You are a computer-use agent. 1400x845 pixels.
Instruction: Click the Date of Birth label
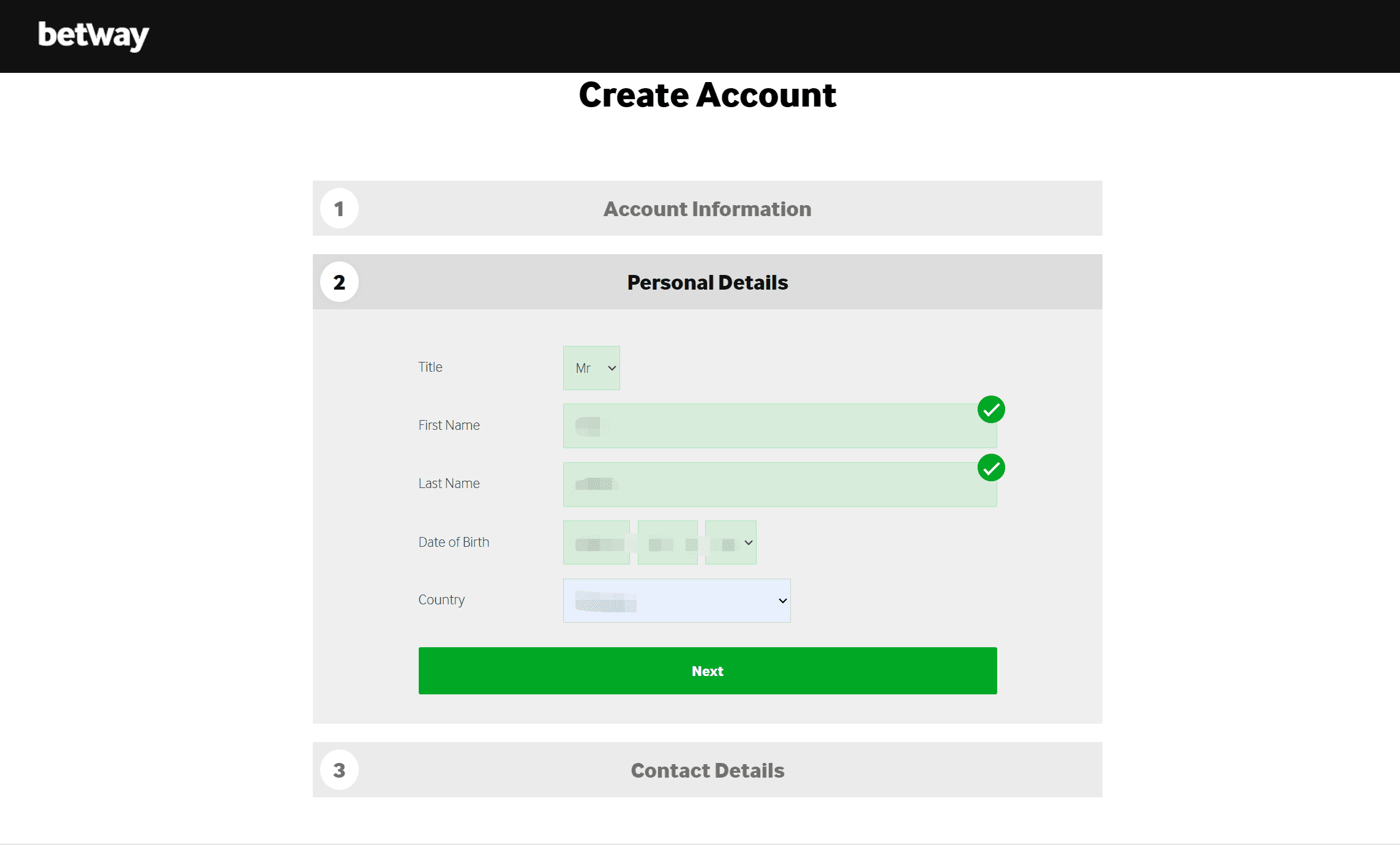click(454, 543)
